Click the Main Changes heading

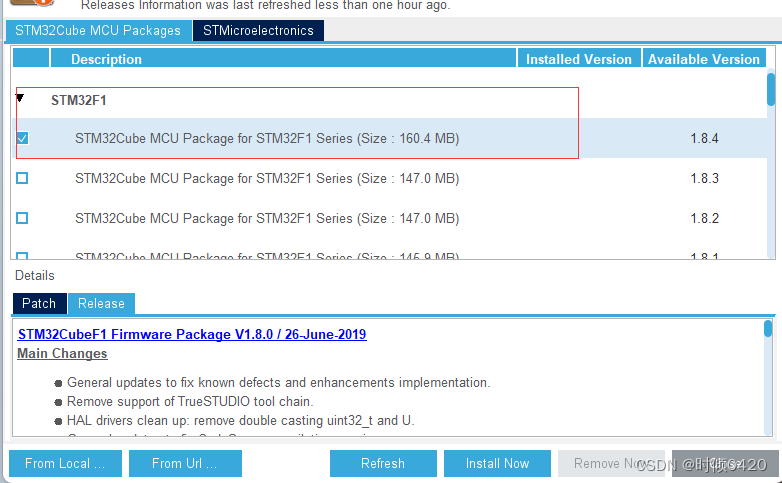pyautogui.click(x=62, y=353)
